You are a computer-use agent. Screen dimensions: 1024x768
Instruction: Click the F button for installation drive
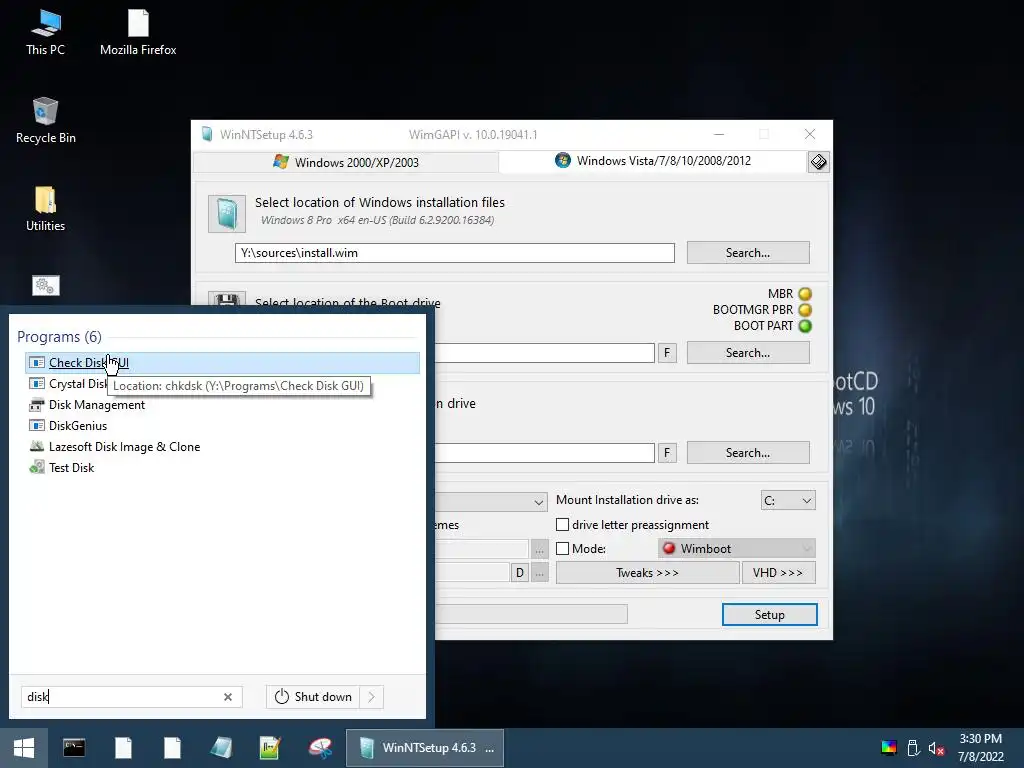(x=667, y=453)
